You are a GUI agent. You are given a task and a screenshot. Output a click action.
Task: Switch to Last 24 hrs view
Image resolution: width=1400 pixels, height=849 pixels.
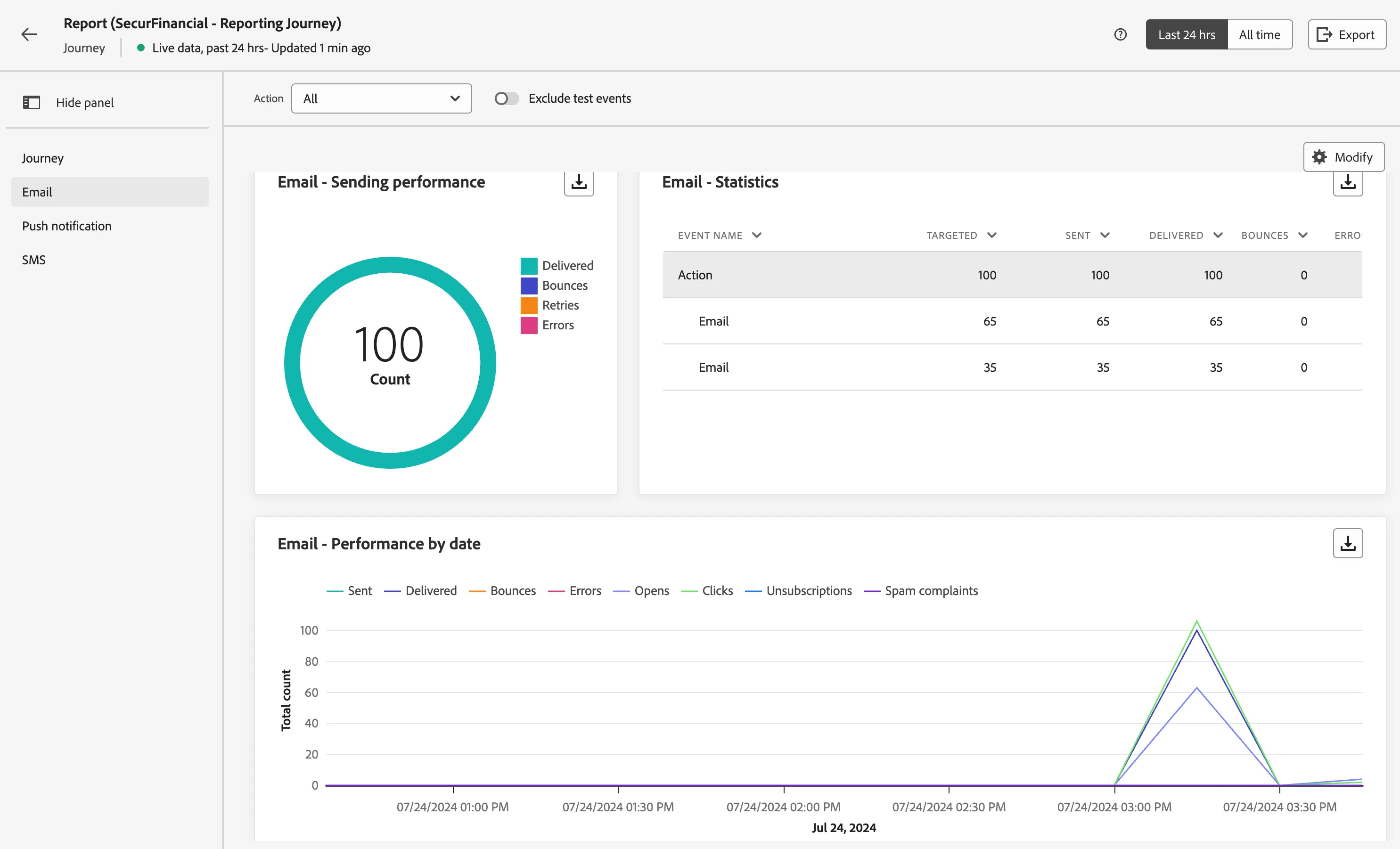(1187, 35)
